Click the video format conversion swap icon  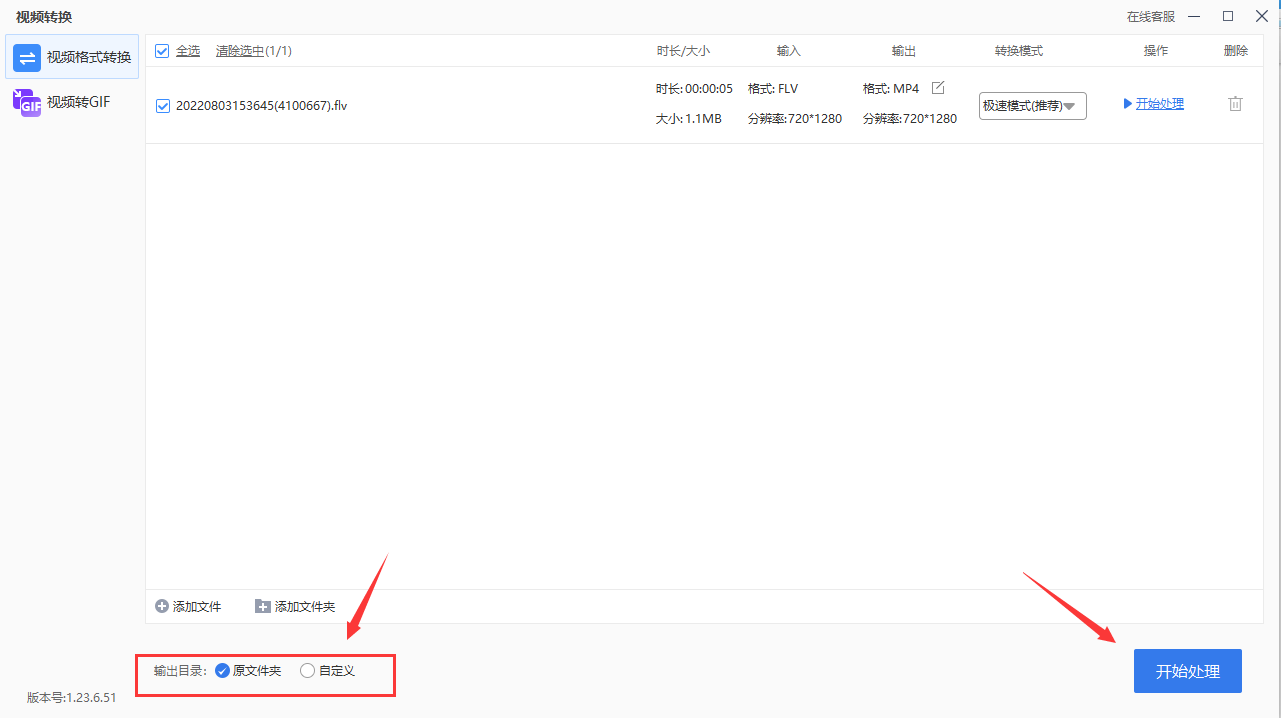point(27,58)
